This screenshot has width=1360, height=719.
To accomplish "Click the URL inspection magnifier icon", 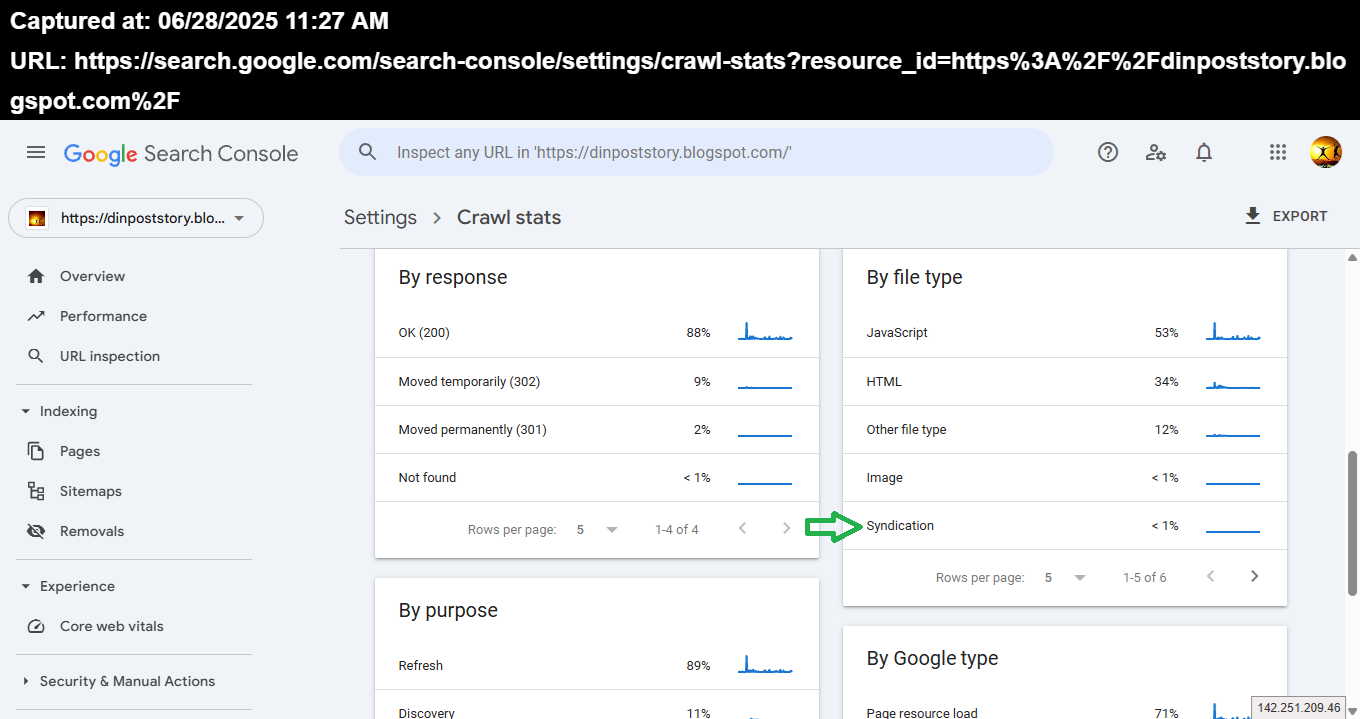I will click(36, 356).
